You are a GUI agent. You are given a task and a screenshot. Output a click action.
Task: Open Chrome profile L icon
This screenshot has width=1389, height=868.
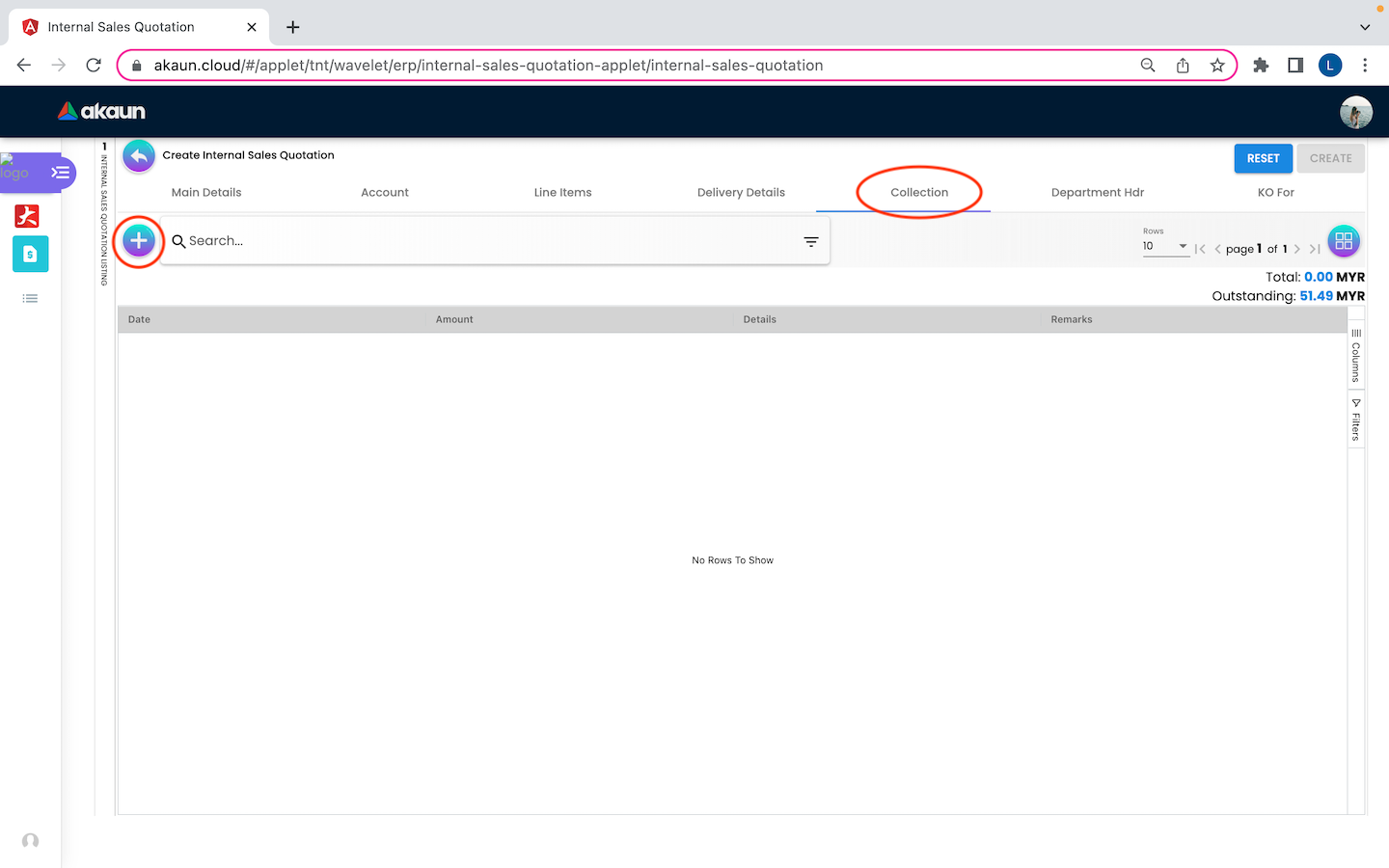[1330, 65]
